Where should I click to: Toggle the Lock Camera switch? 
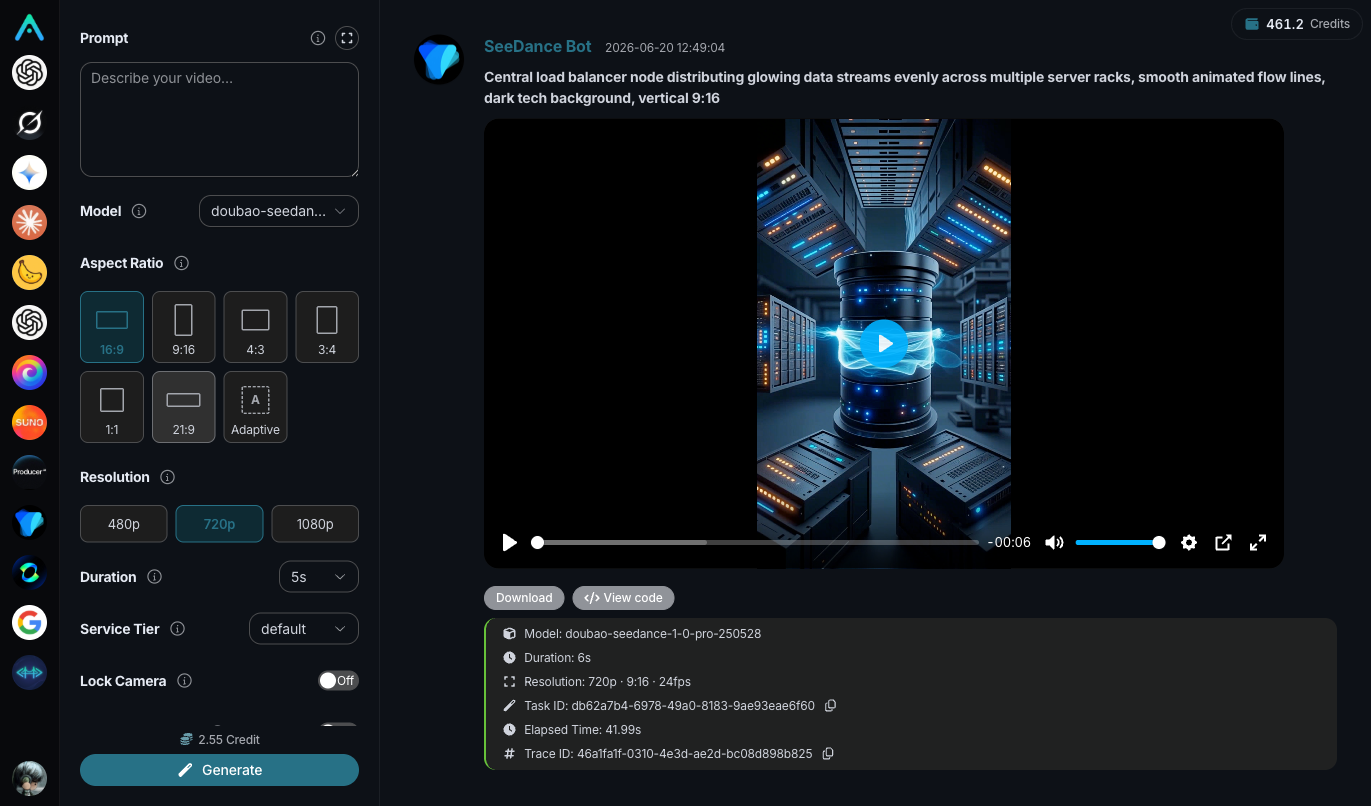point(338,680)
